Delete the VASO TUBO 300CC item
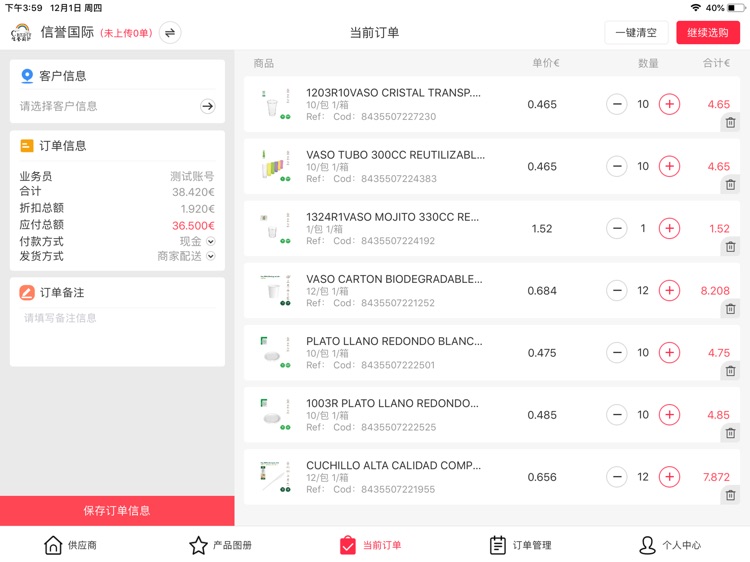The width and height of the screenshot is (750, 562). coord(730,185)
